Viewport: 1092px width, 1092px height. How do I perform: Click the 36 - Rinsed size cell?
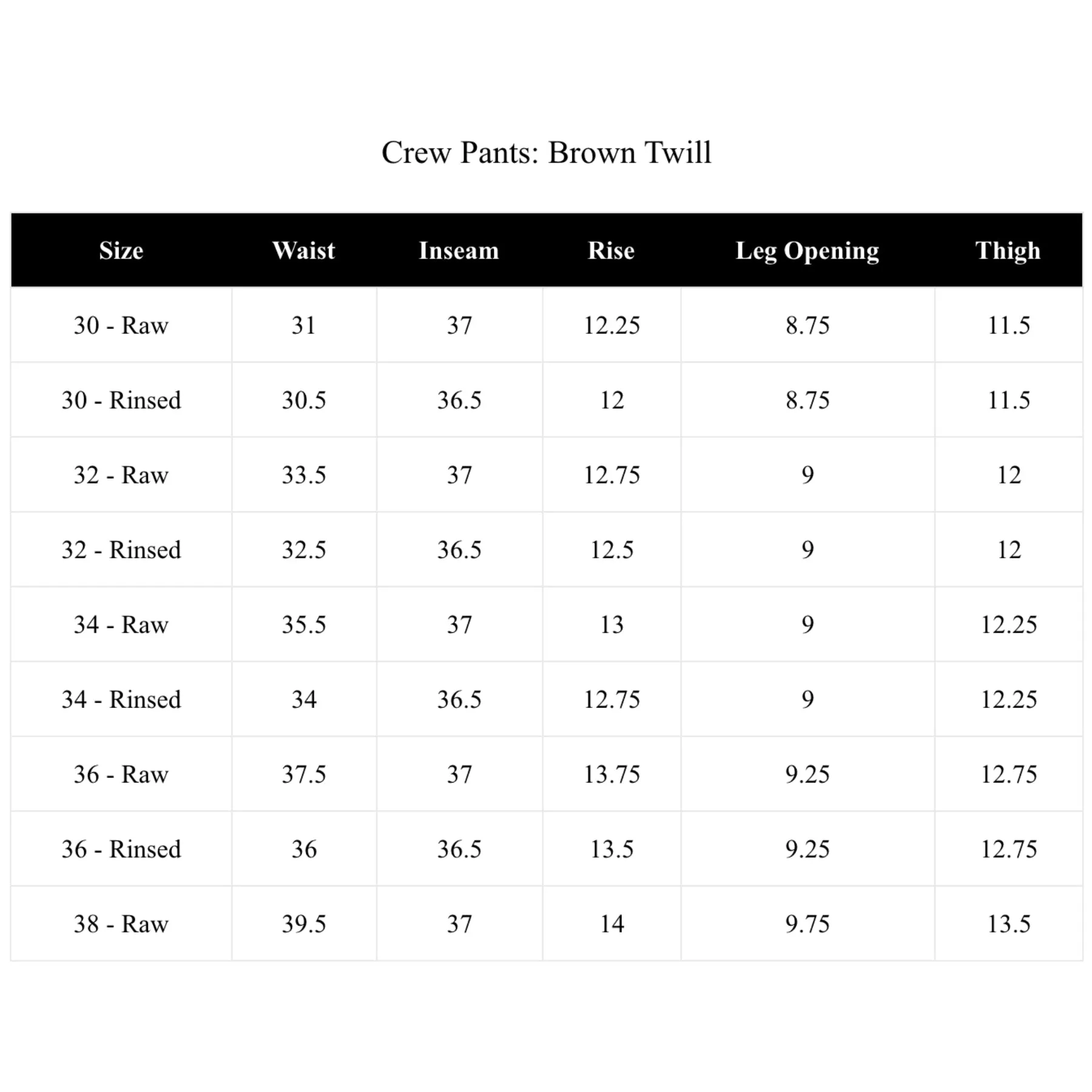pos(121,849)
